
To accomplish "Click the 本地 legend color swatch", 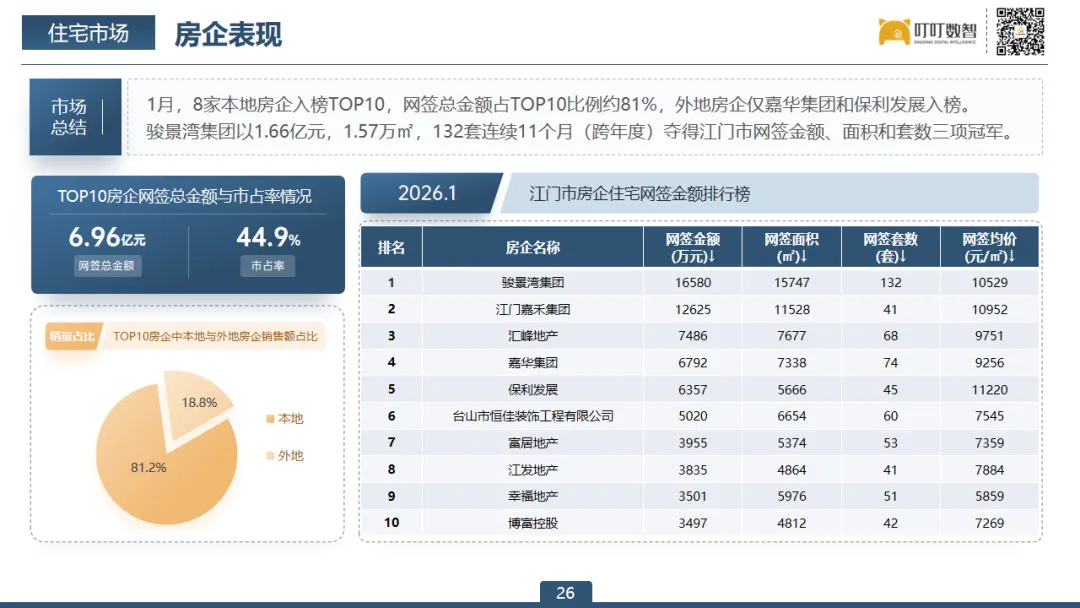I will tap(270, 419).
